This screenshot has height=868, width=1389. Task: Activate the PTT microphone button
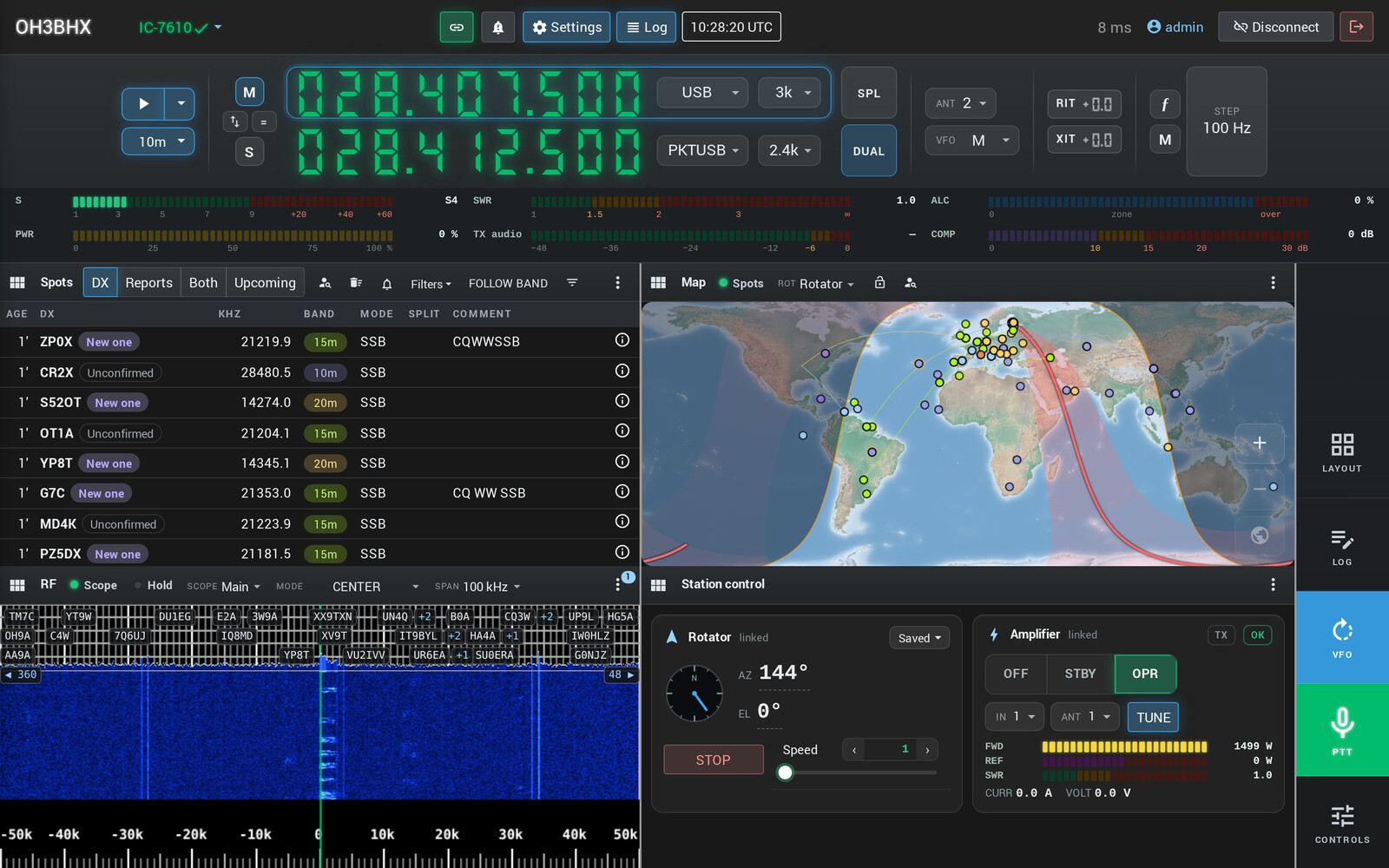coord(1342,730)
